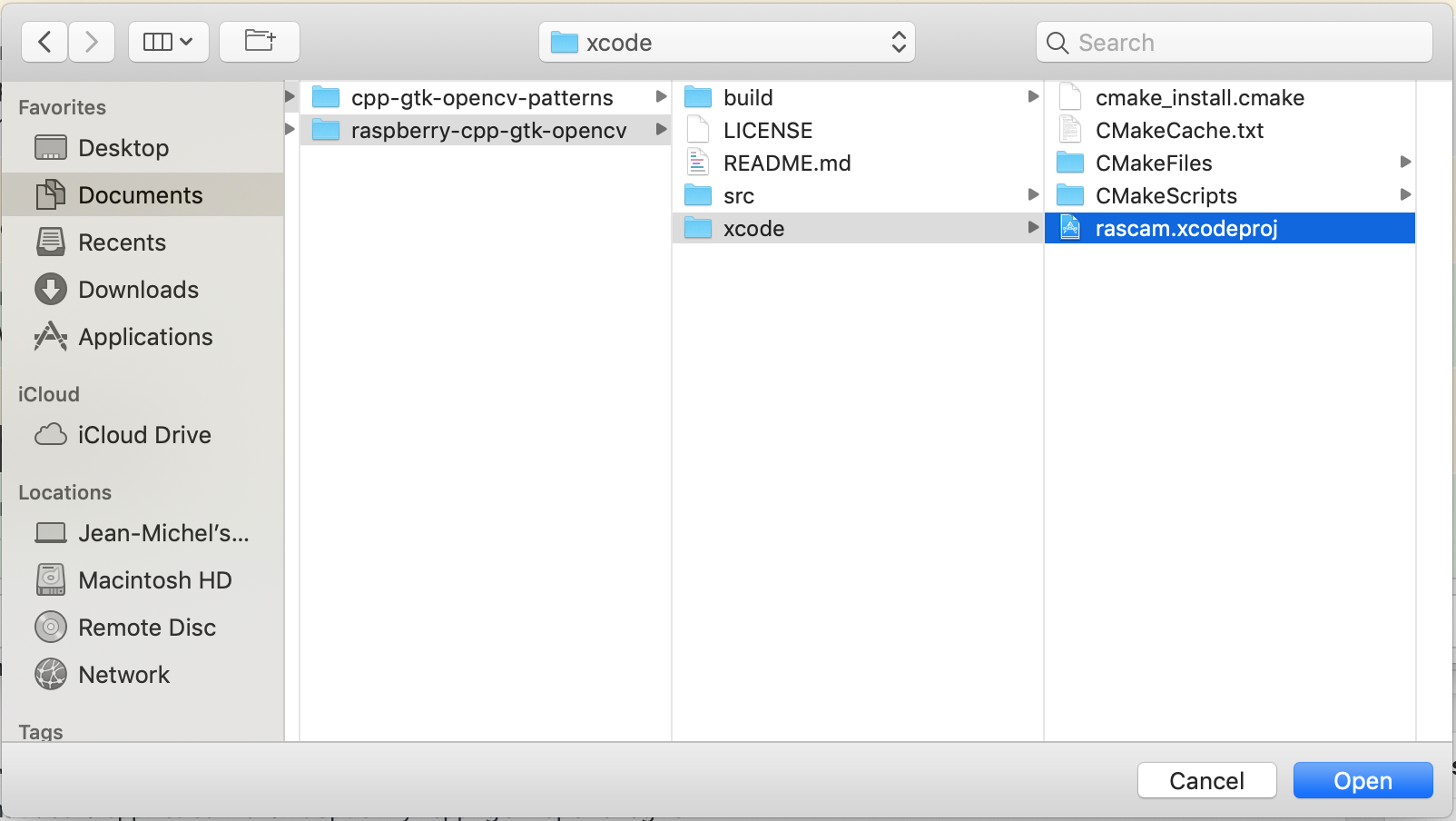Select the CMakeFiles folder
Viewport: 1456px width, 821px height.
[1230, 163]
